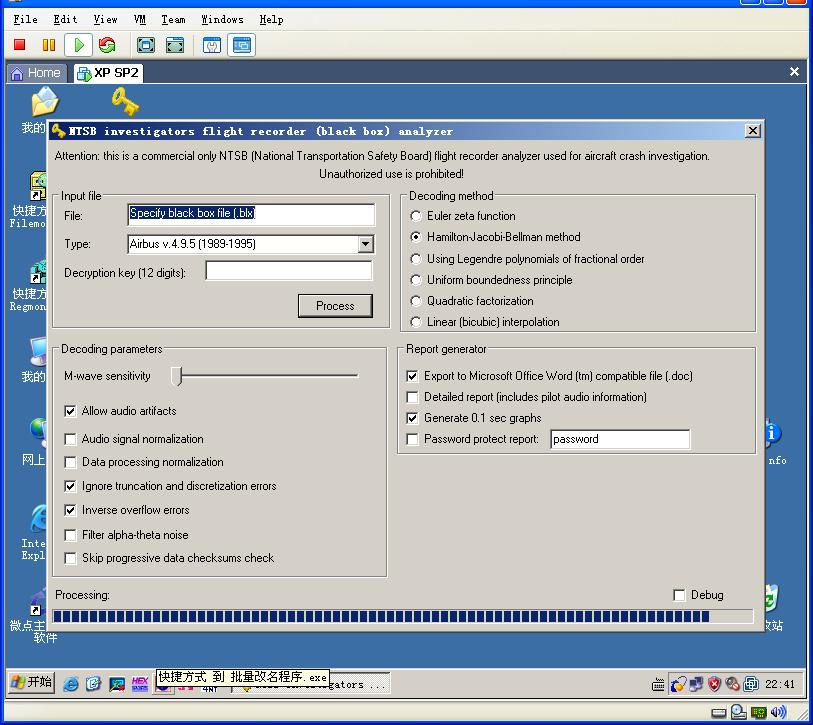
Task: Enable Audio signal normalization
Action: pyautogui.click(x=70, y=439)
